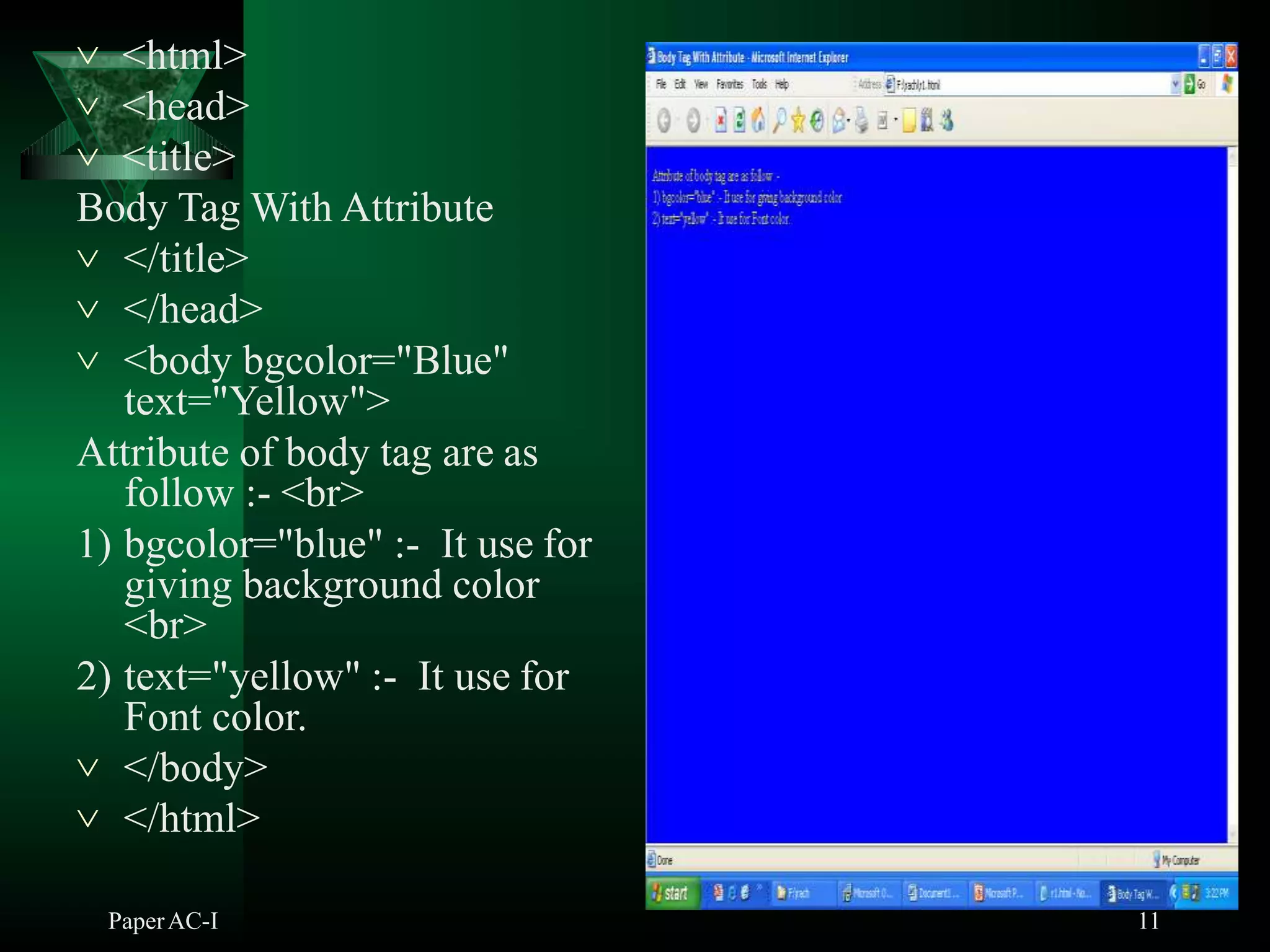The height and width of the screenshot is (952, 1270).
Task: Open the Discuss yellow note icon
Action: point(909,120)
